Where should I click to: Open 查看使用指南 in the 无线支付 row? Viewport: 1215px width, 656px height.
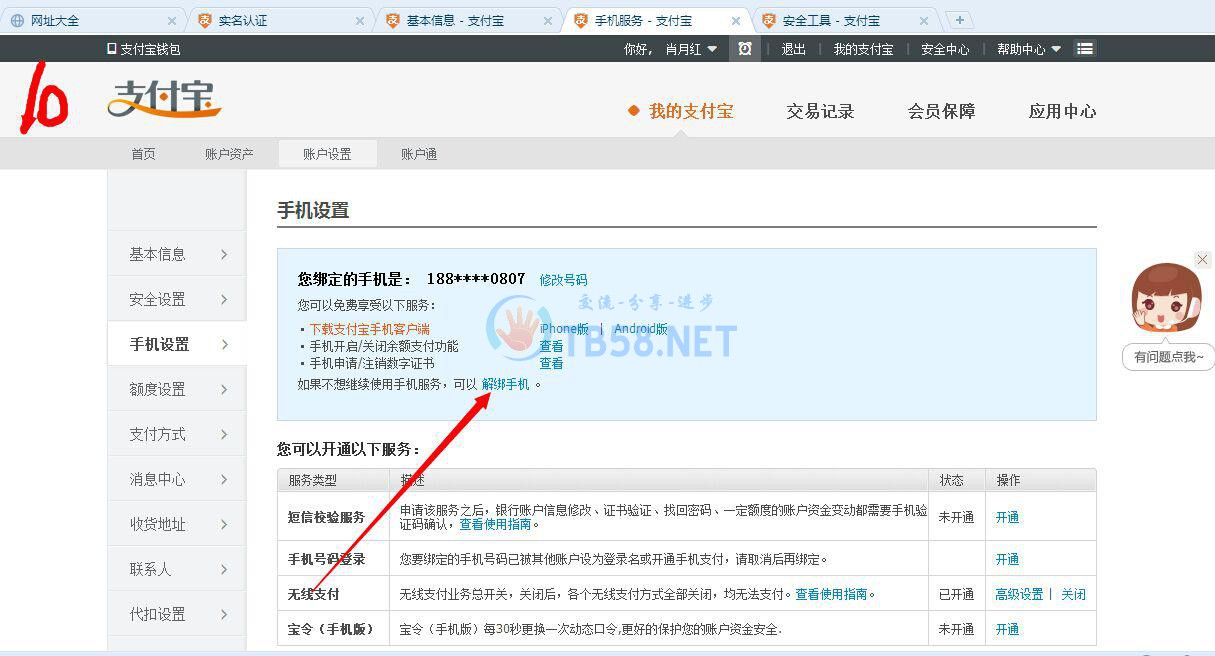(x=831, y=594)
